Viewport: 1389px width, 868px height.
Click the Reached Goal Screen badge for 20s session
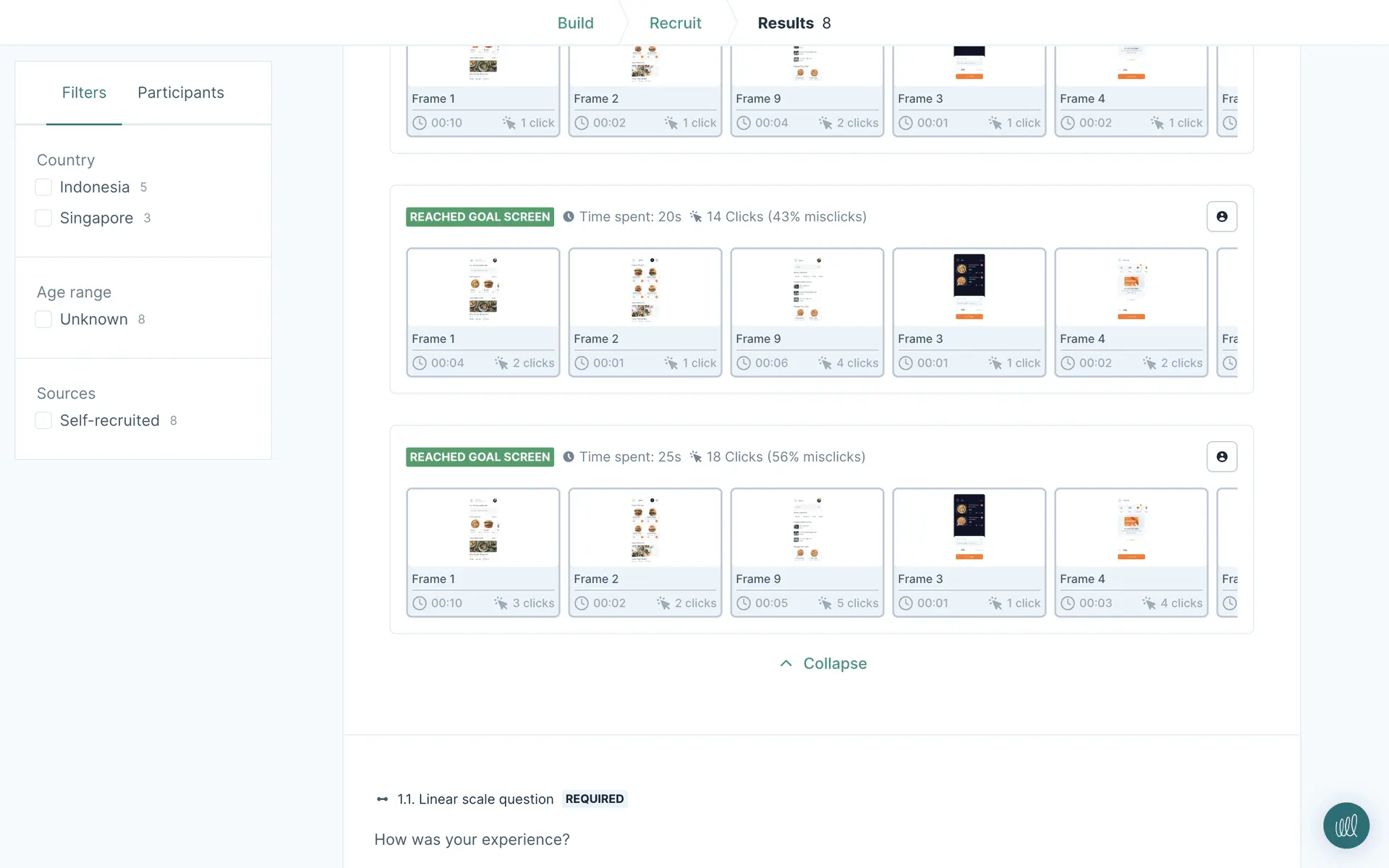(x=480, y=216)
